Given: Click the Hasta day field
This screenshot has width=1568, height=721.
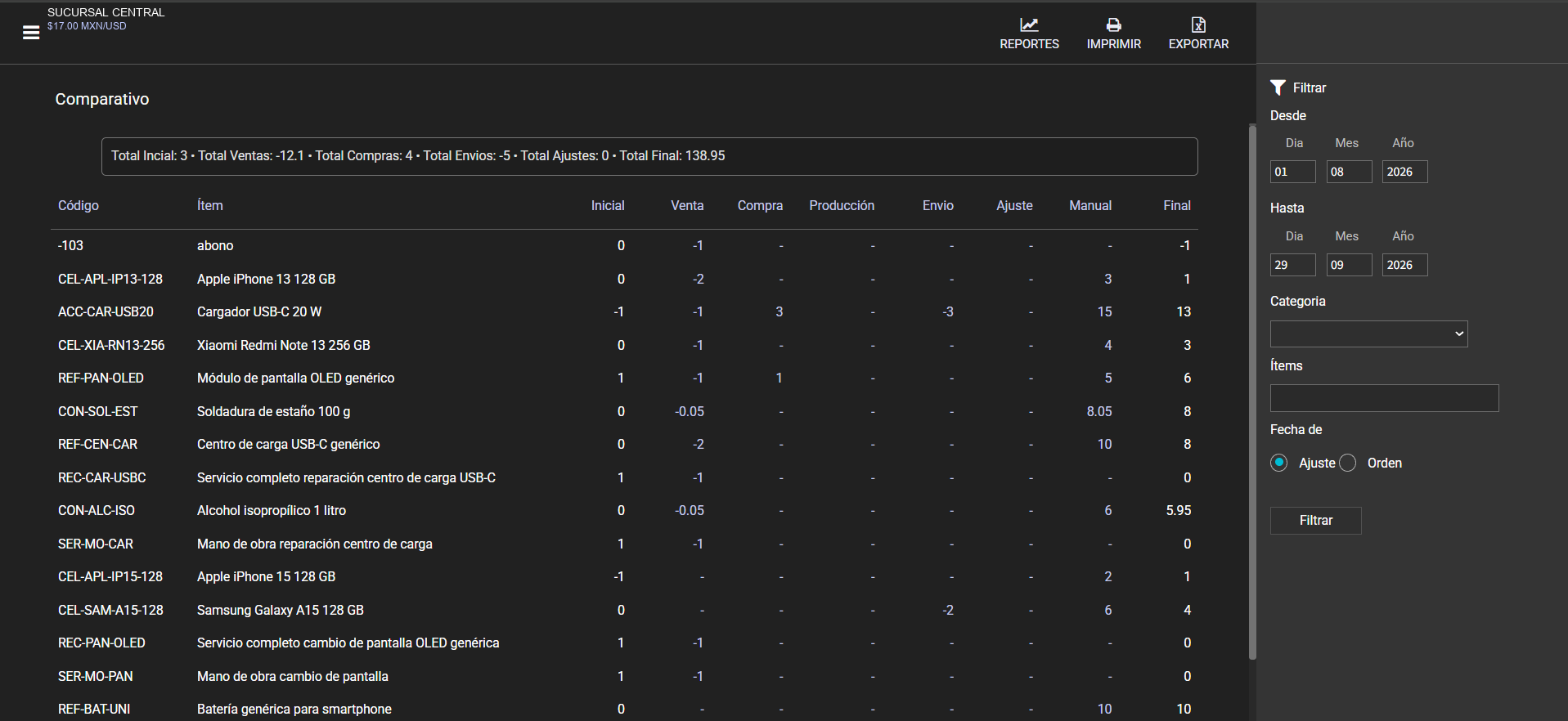Looking at the screenshot, I should pos(1292,265).
